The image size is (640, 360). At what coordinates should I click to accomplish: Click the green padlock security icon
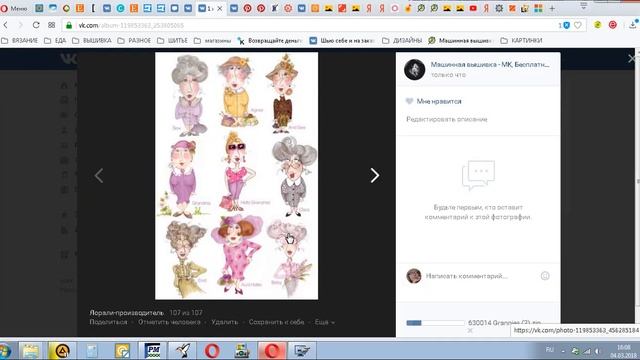[69, 25]
